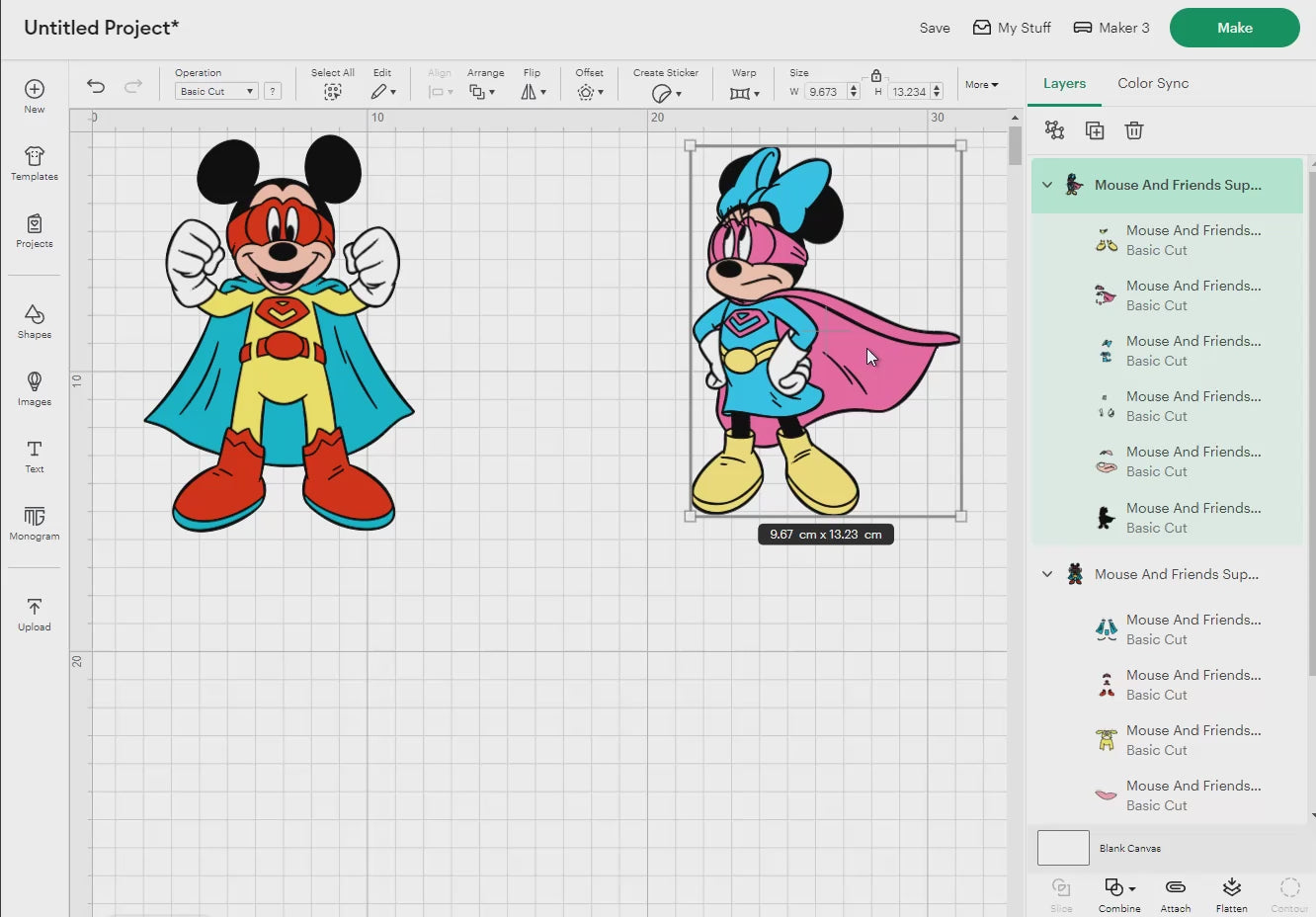Click the Delete layer trash icon
The height and width of the screenshot is (917, 1316).
tap(1134, 130)
